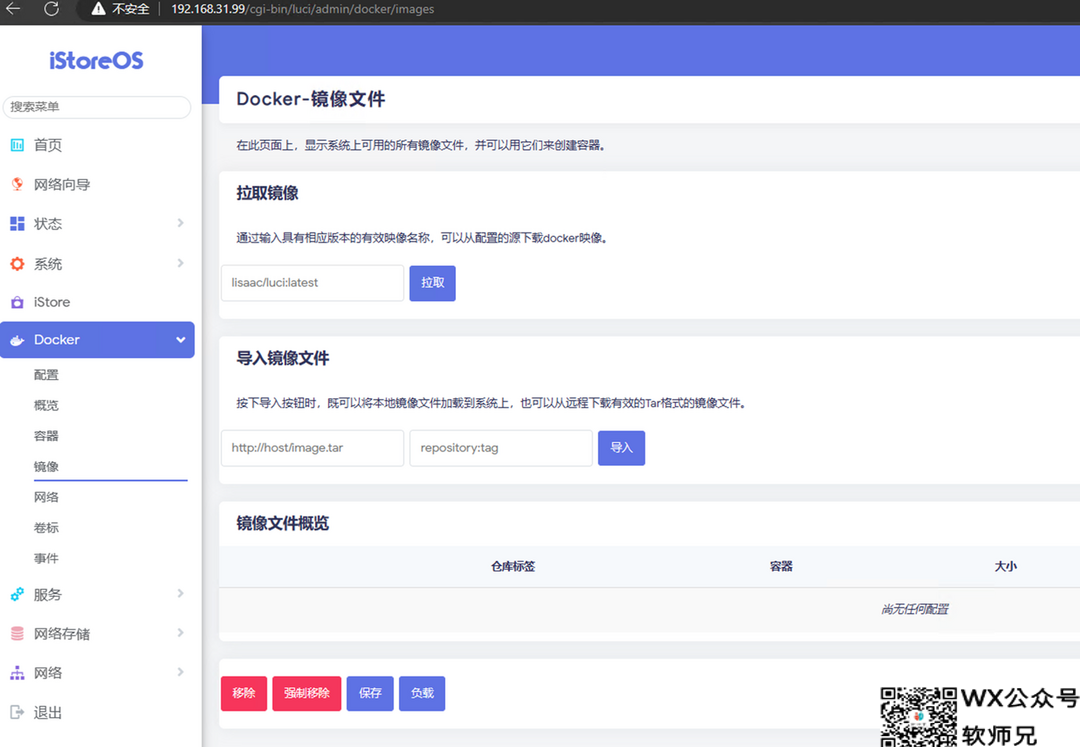Image resolution: width=1080 pixels, height=747 pixels.
Task: Expand the bottom 网络 menu chevron
Action: 180,672
